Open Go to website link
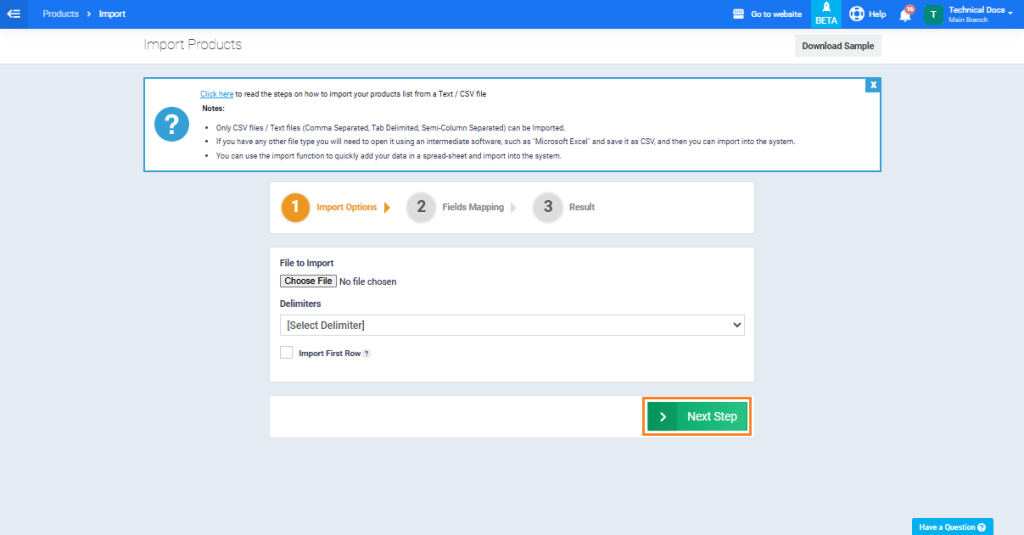The height and width of the screenshot is (535, 1024). (776, 14)
